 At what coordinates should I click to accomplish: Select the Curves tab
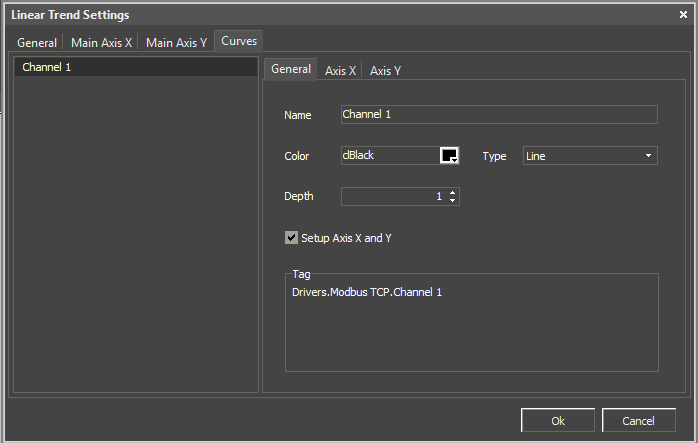[x=239, y=41]
